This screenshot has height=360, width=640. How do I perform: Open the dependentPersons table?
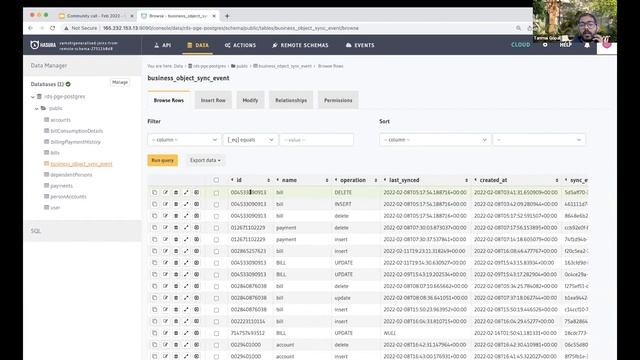click(71, 175)
